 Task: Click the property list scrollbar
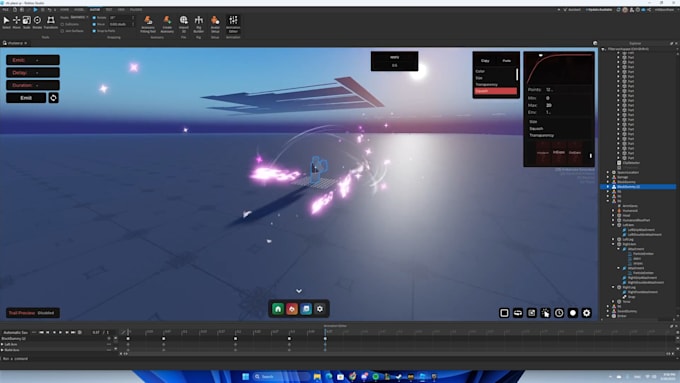point(517,74)
